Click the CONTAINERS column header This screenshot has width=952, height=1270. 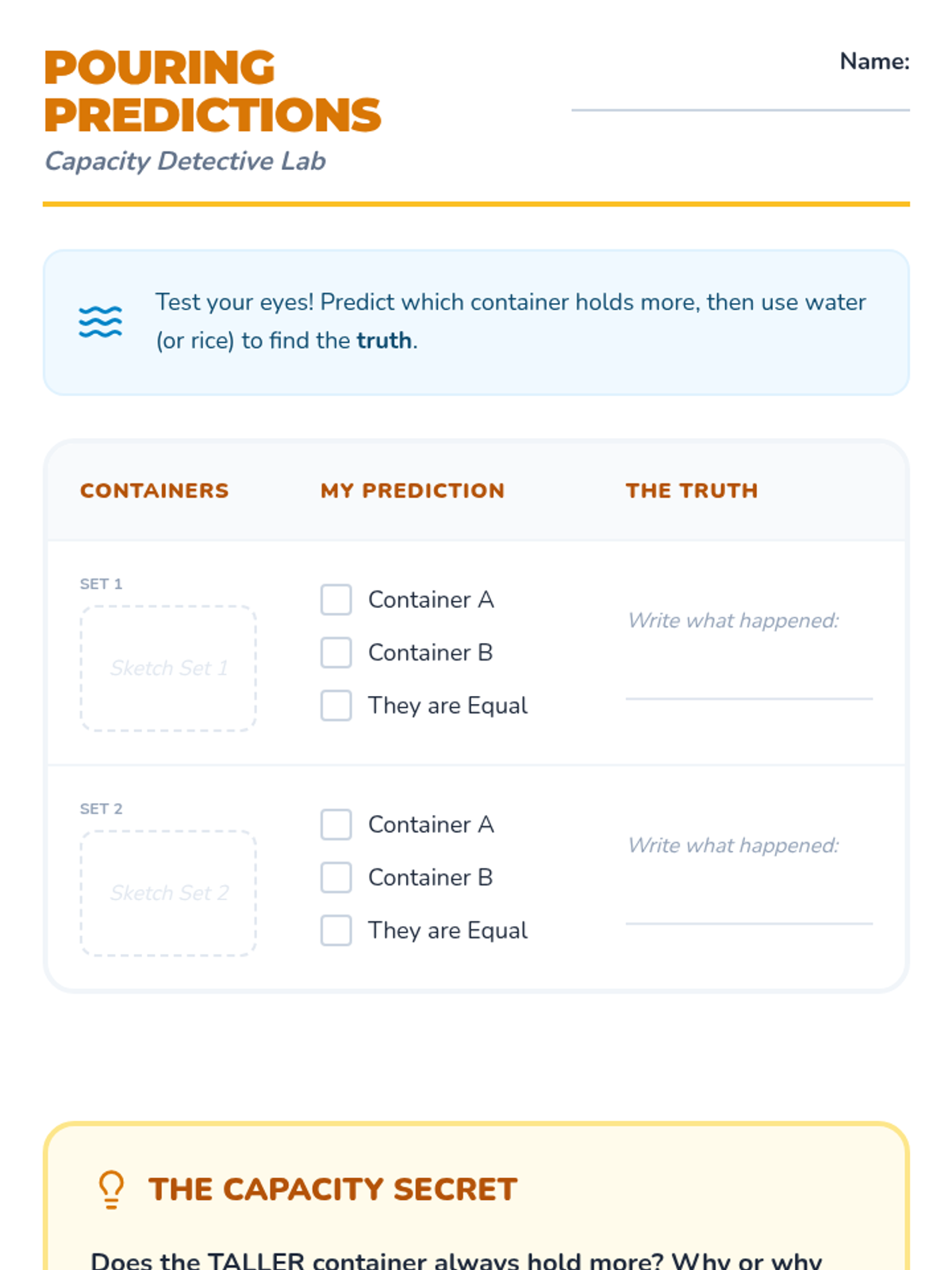tap(155, 491)
